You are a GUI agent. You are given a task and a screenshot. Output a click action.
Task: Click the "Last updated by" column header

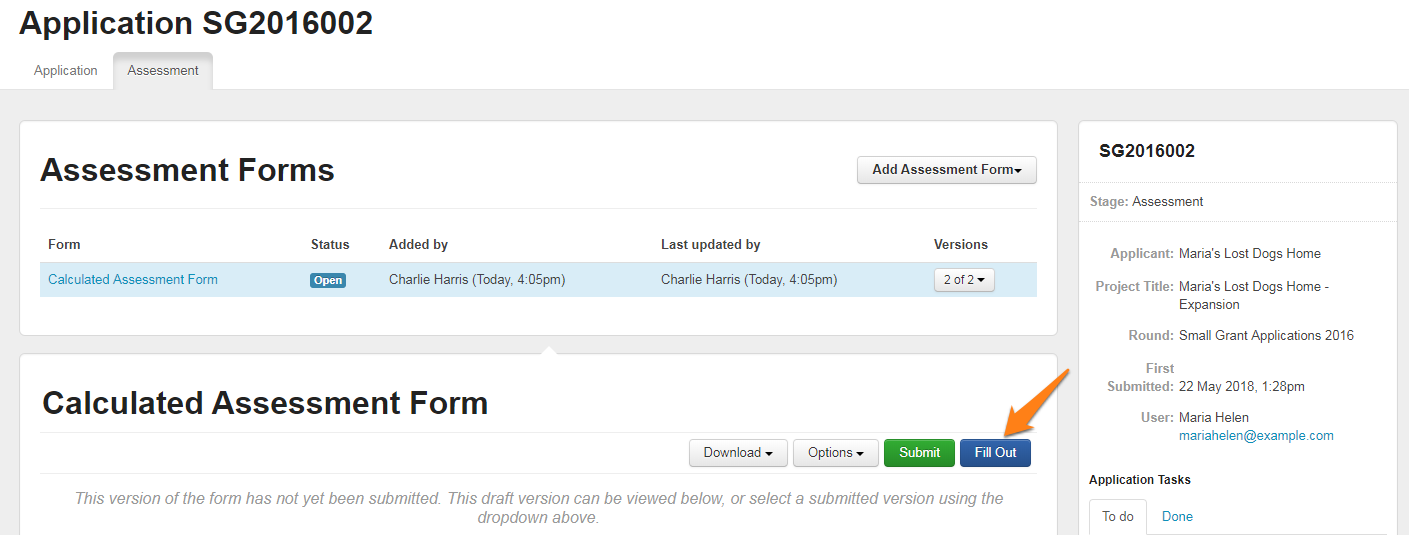click(710, 245)
